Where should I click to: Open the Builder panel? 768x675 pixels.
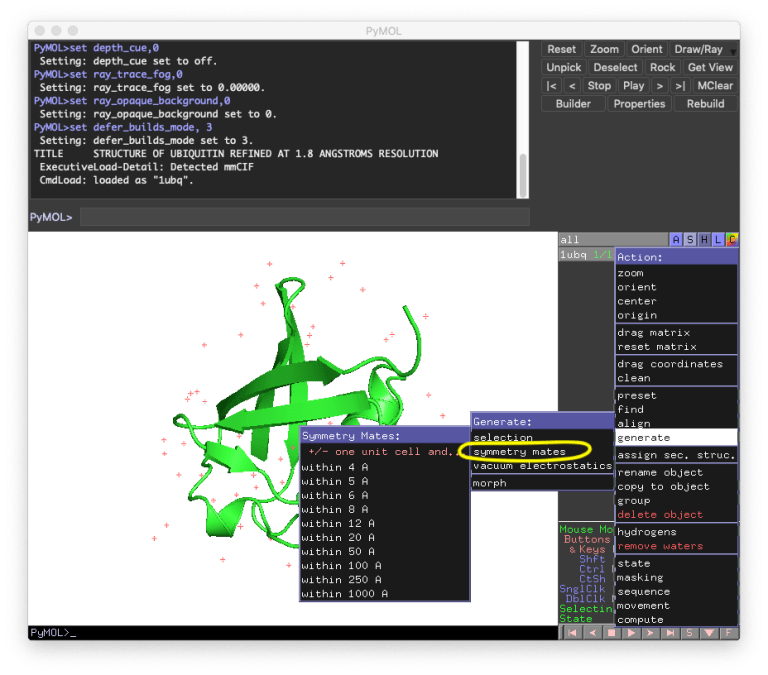573,104
